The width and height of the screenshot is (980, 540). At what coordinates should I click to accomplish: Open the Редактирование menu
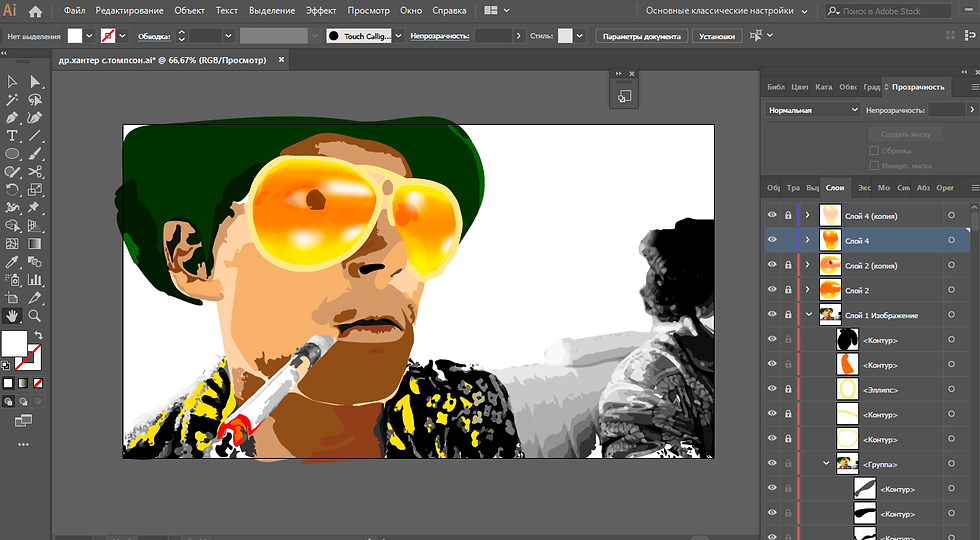(129, 11)
